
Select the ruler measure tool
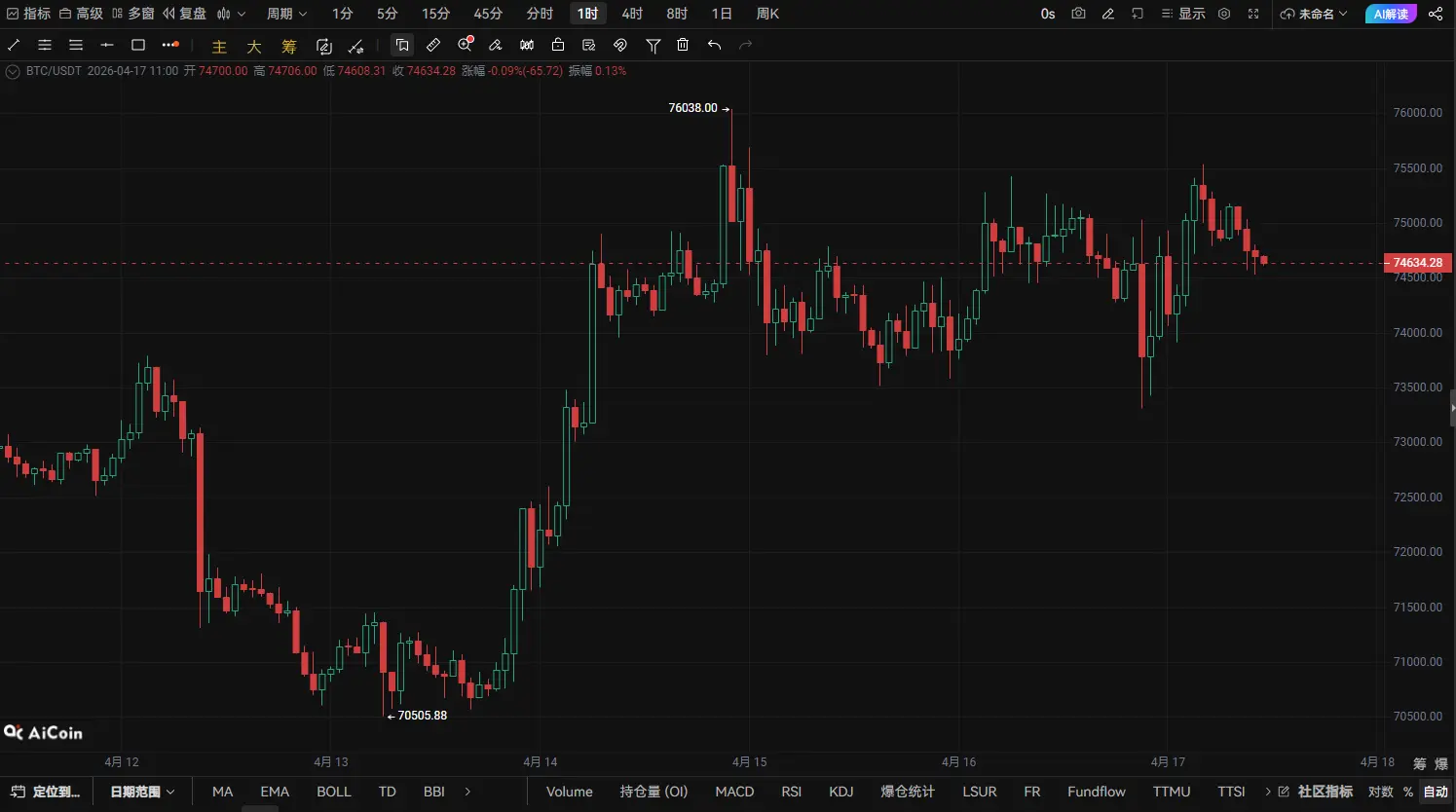pos(433,45)
